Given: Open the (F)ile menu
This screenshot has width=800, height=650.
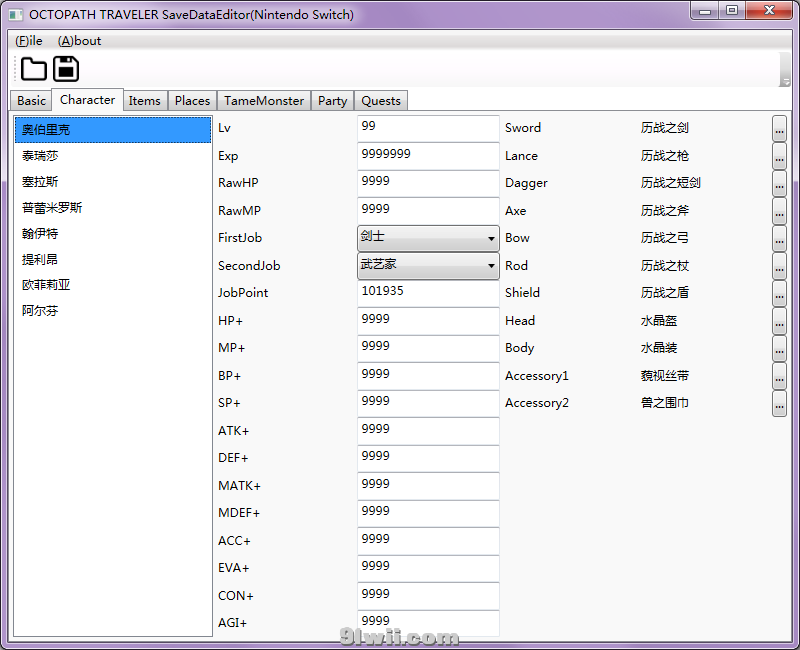Looking at the screenshot, I should (x=29, y=41).
